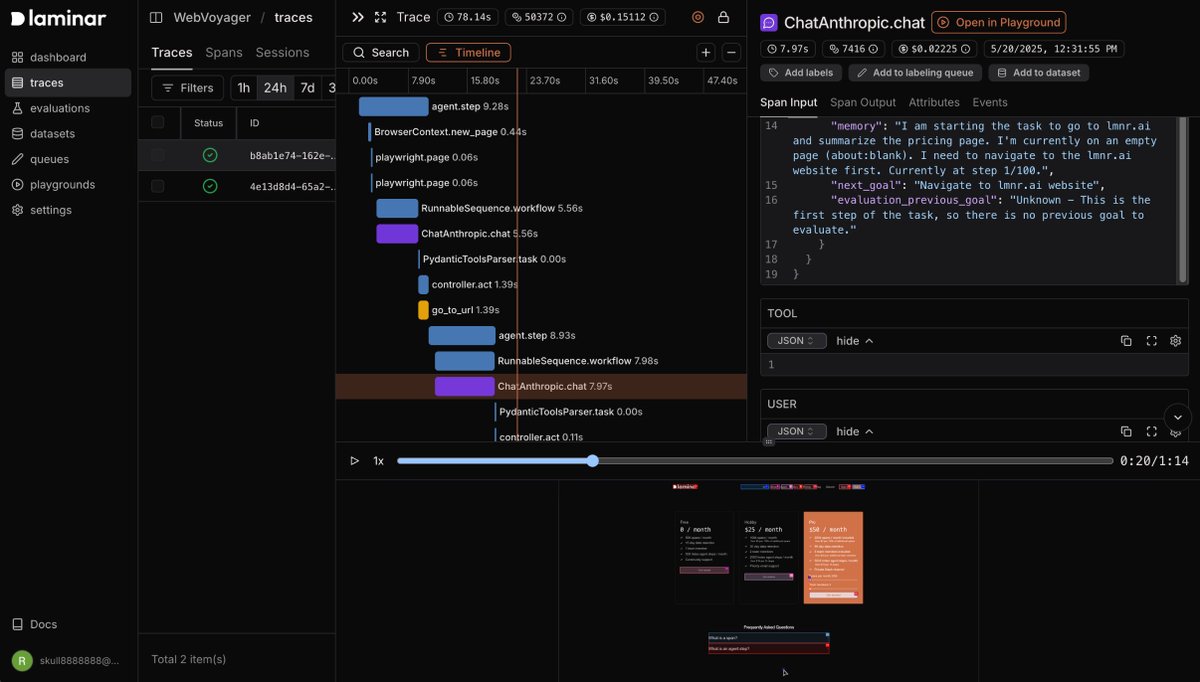This screenshot has height=682, width=1200.
Task: Open WebVoyager project breadcrumb
Action: coord(212,17)
